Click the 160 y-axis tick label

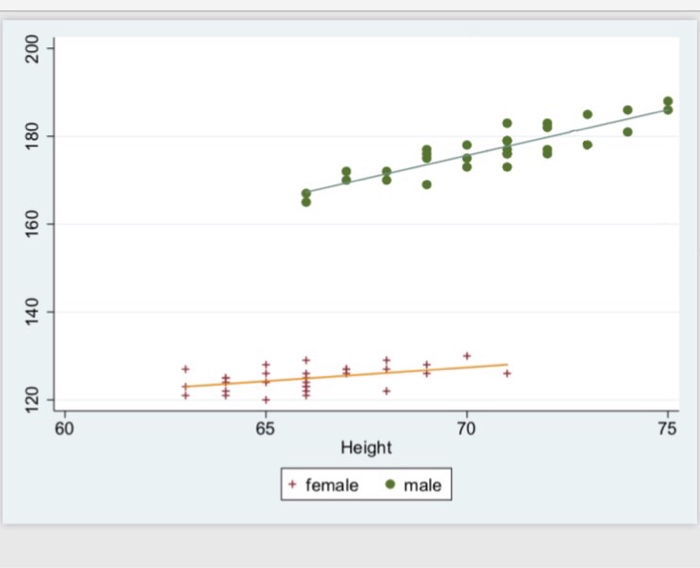[32, 224]
